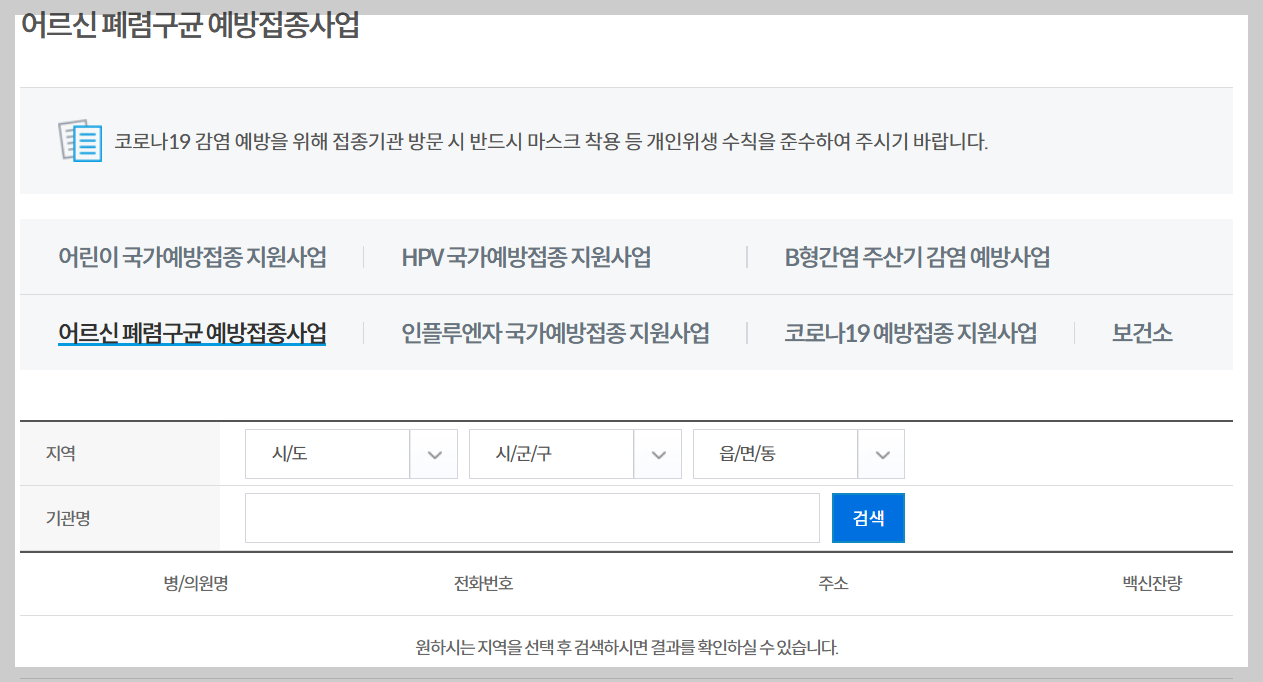Click the document notice icon beside the COVID-19 message

coord(79,139)
